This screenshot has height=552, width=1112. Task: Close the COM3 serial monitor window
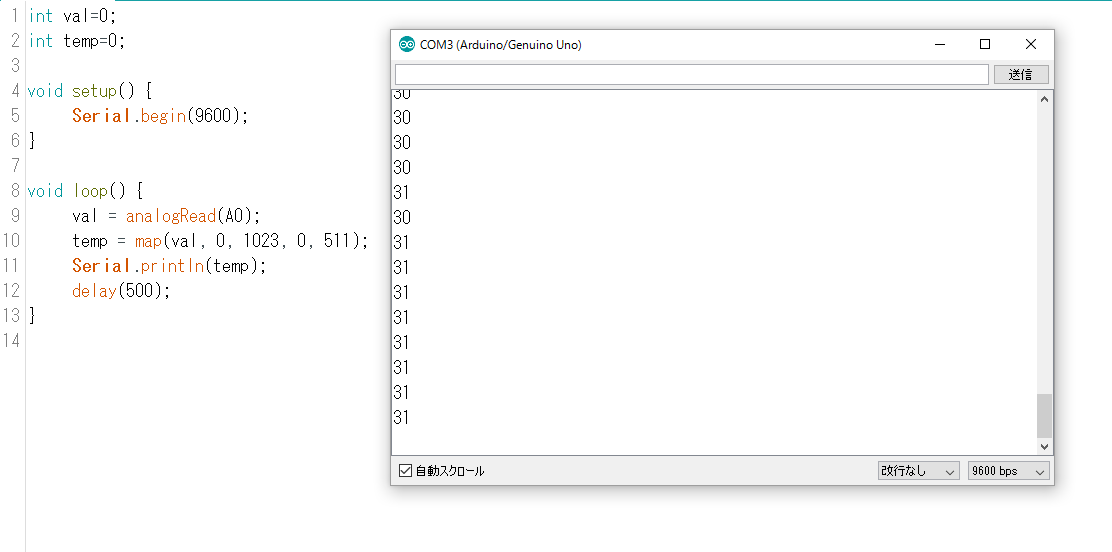(1030, 45)
